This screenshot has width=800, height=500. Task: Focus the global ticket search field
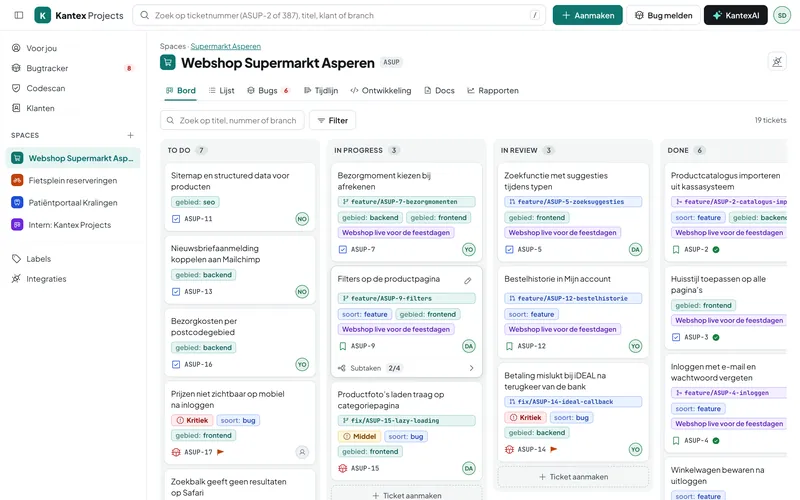tap(339, 15)
